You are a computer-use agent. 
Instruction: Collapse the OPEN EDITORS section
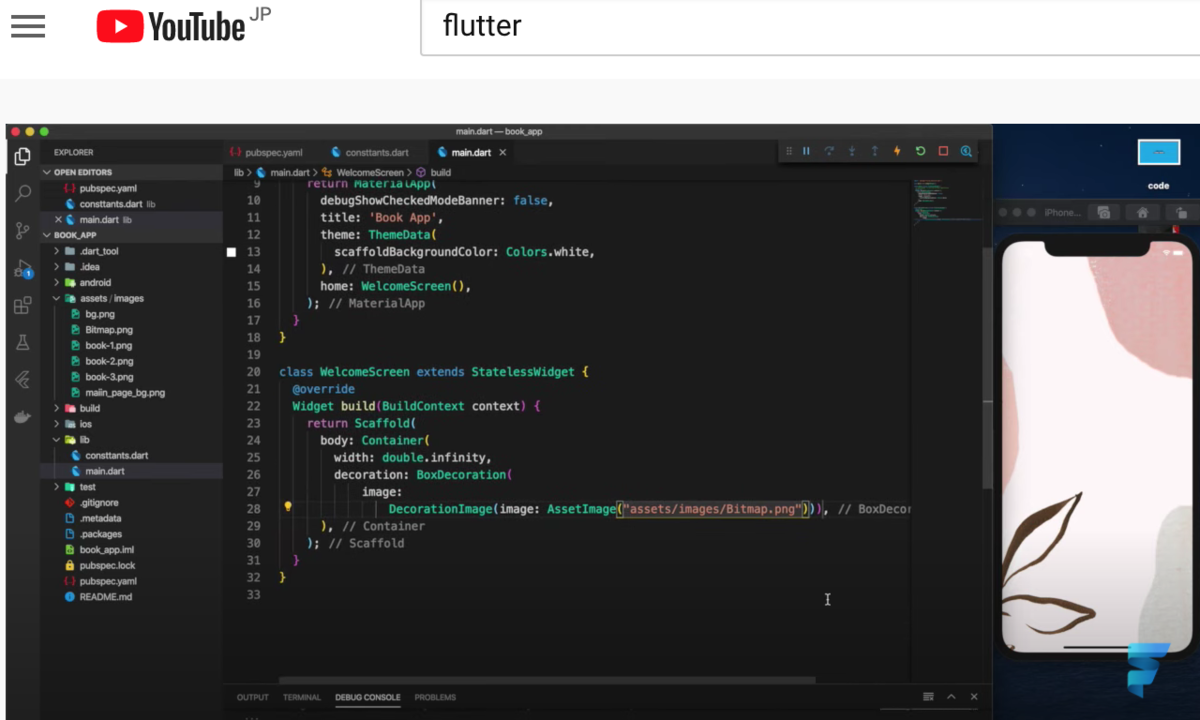coord(46,171)
